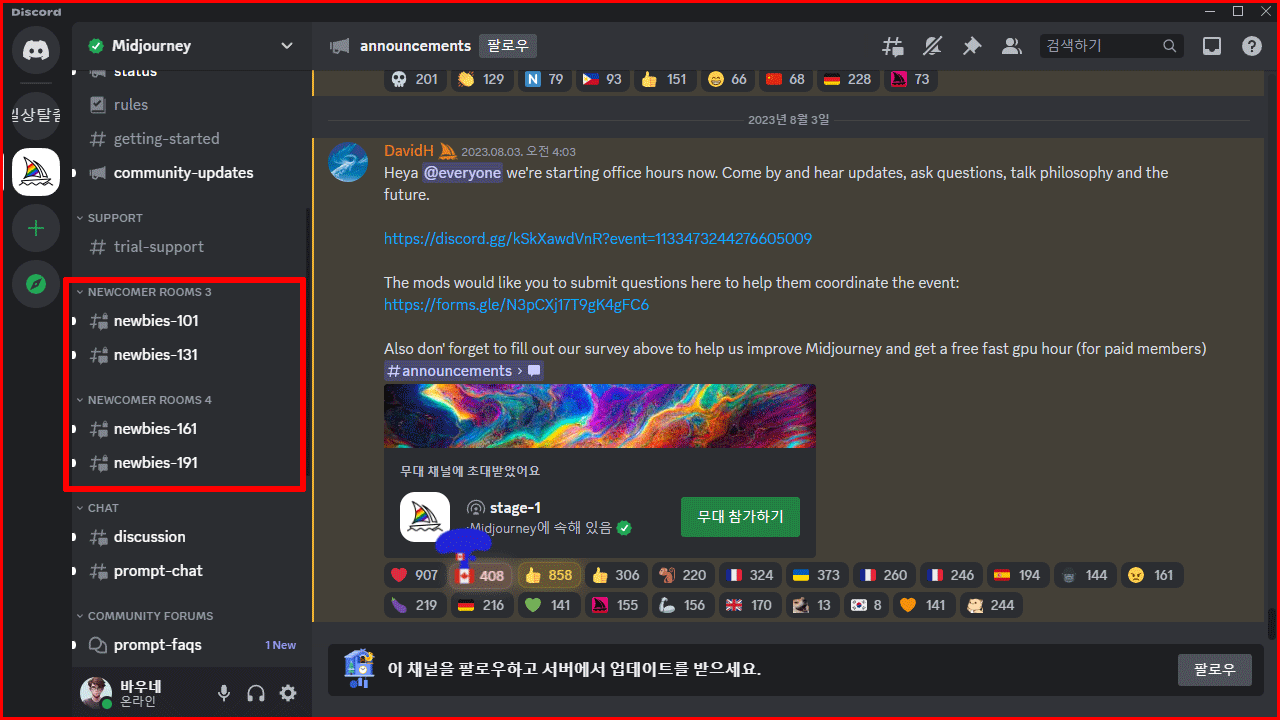Screen dimensions: 1280x720
Task: Open the getting-started channel
Action: click(190, 139)
